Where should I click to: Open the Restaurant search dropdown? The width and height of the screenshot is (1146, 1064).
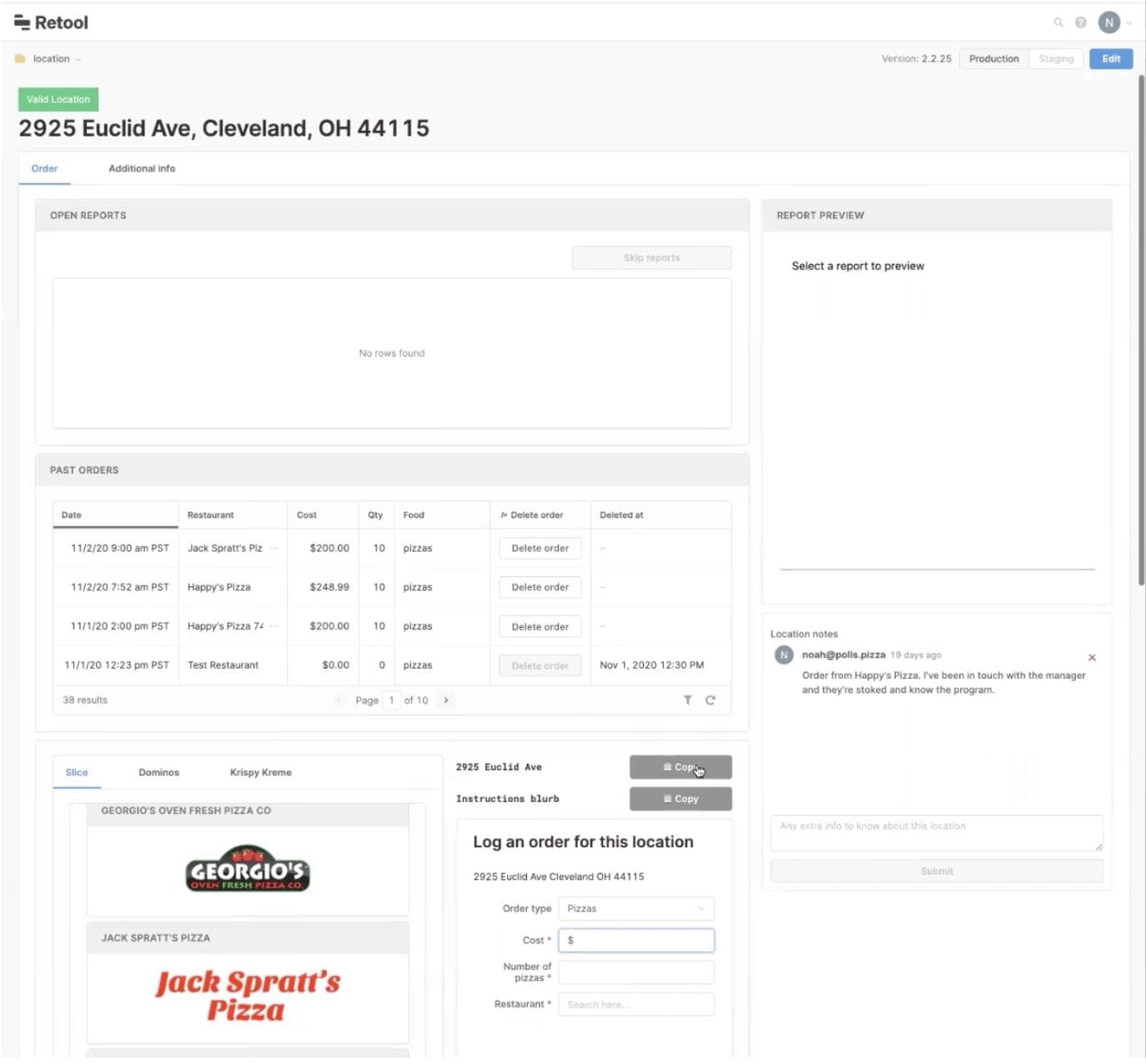click(x=636, y=1005)
